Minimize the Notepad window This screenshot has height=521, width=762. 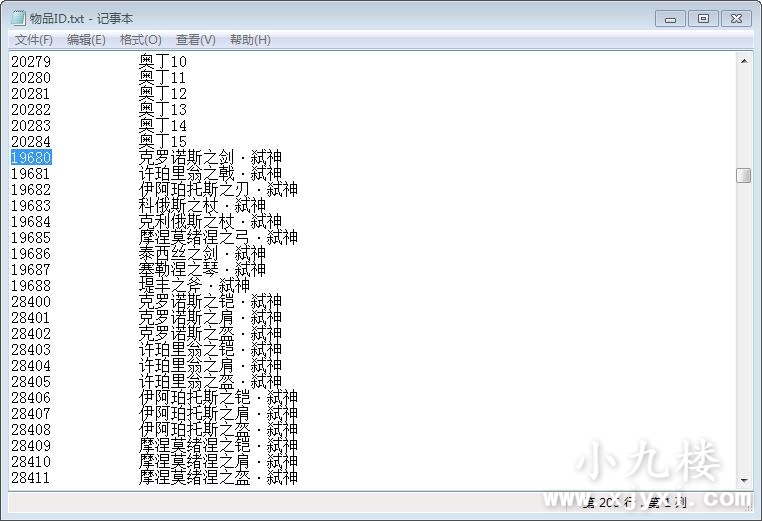tap(670, 19)
